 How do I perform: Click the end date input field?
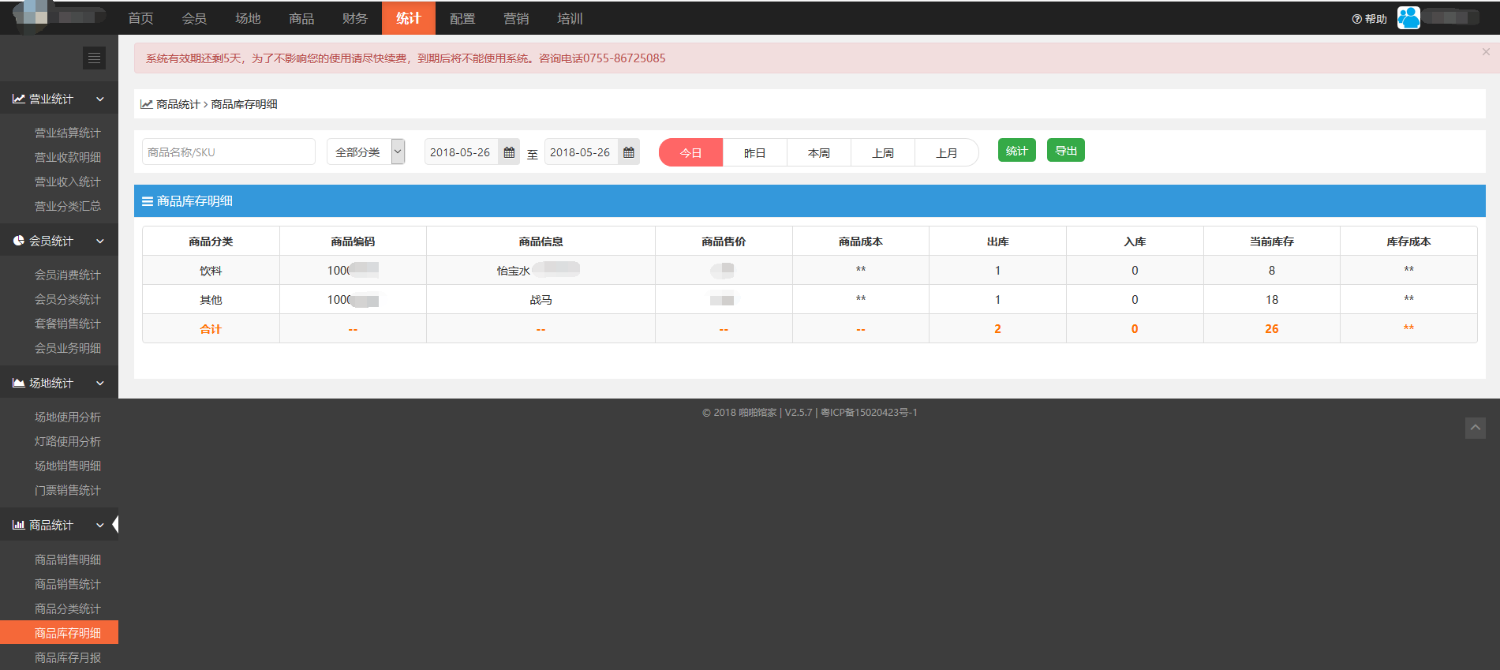pyautogui.click(x=582, y=153)
